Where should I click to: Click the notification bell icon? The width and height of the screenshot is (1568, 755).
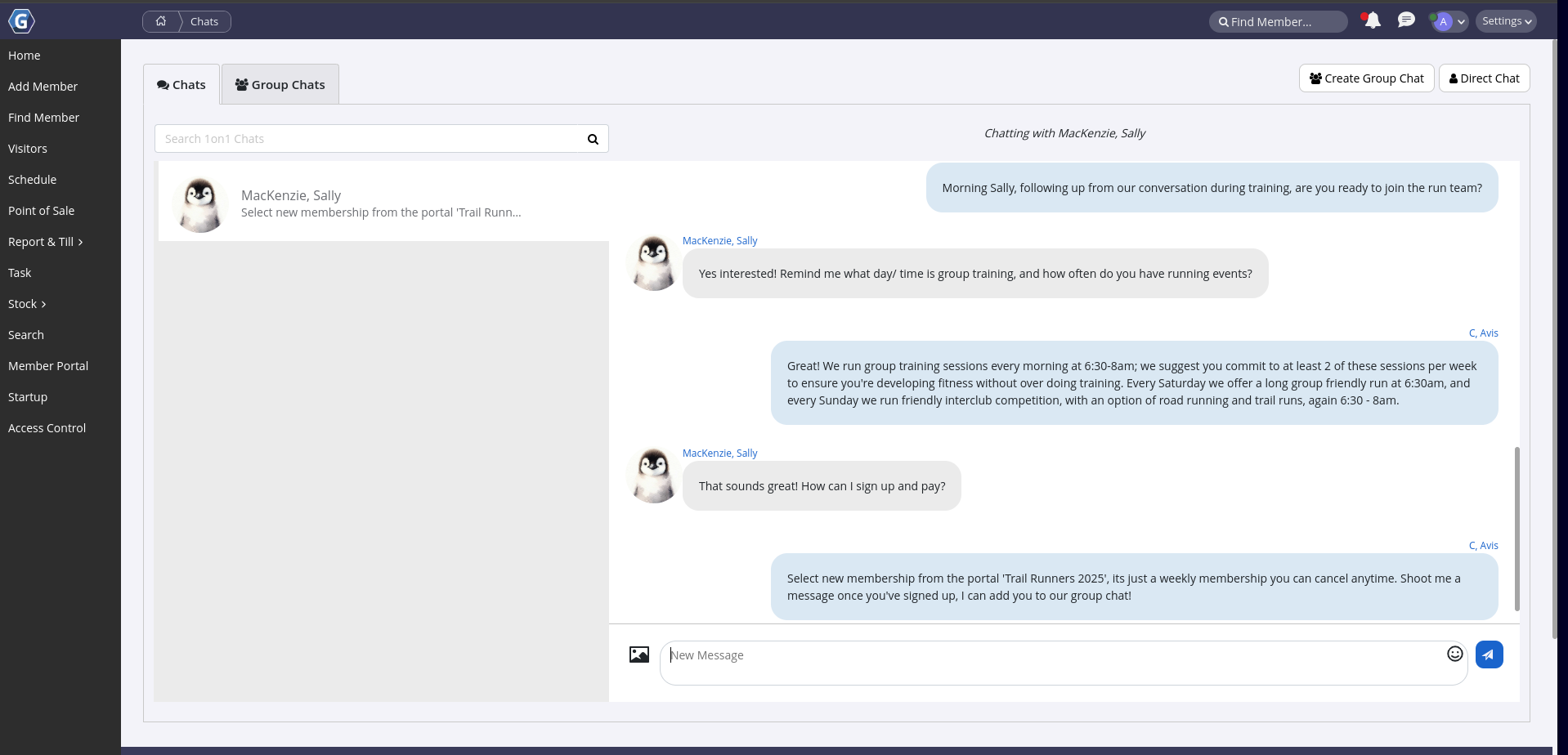tap(1373, 21)
